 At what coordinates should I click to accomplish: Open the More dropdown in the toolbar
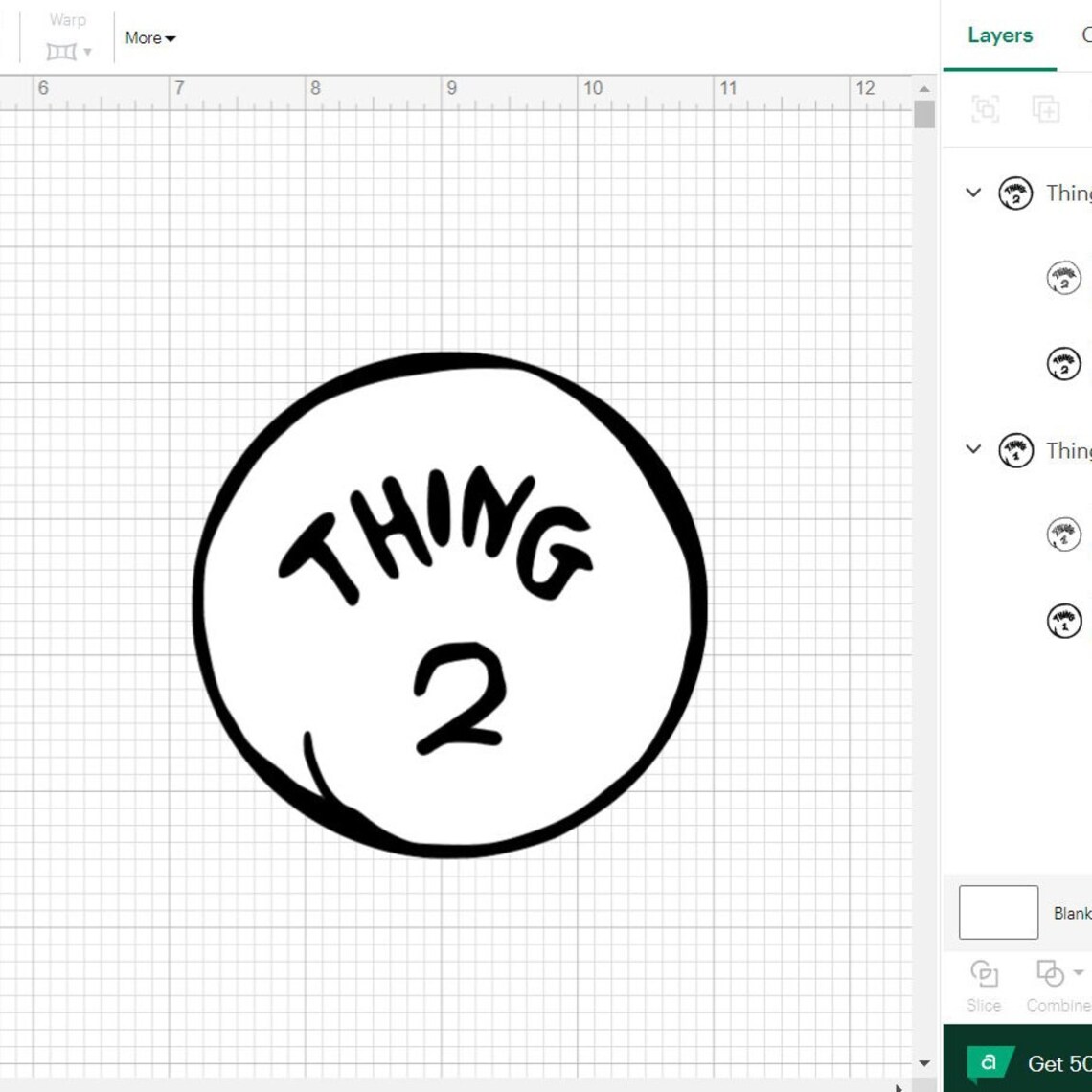(x=149, y=38)
